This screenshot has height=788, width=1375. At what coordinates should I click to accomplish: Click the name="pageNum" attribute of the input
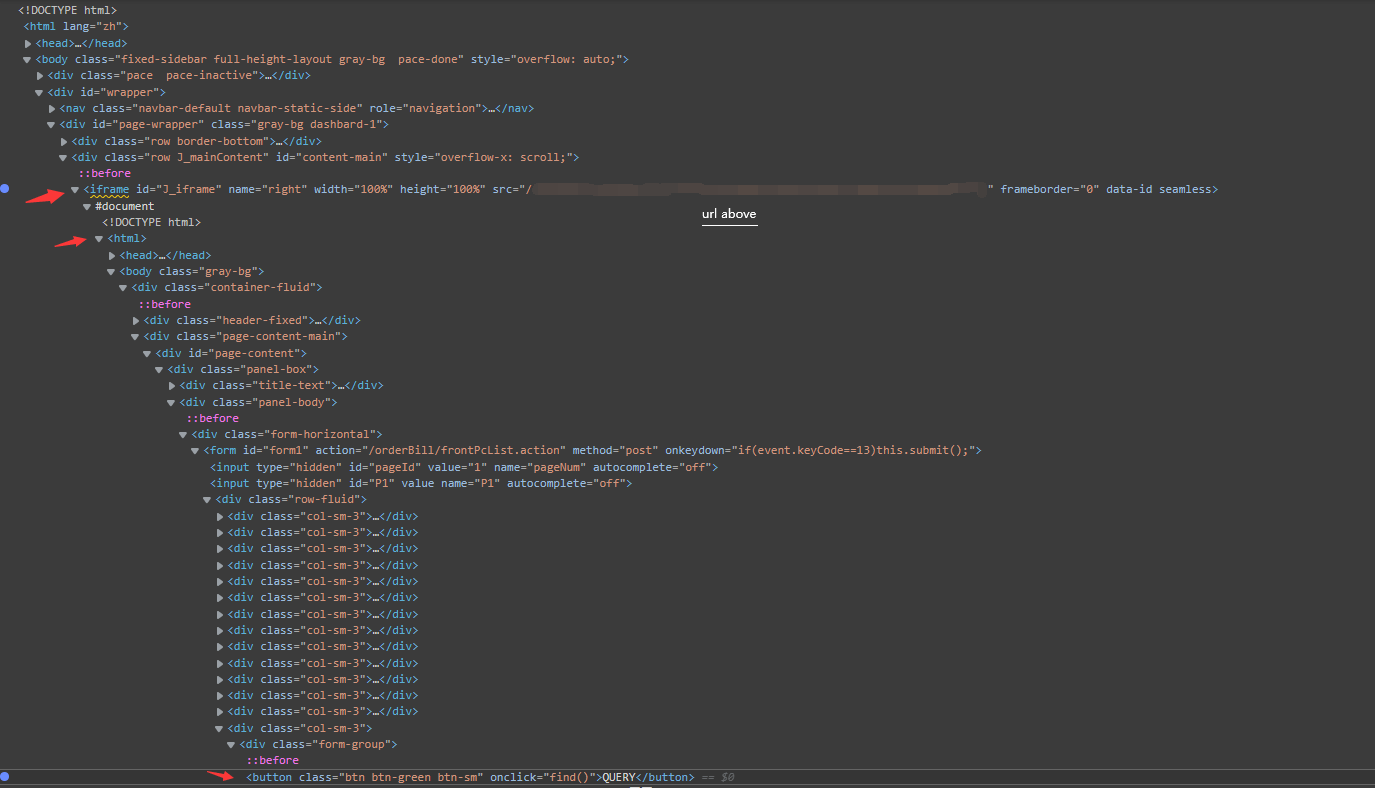[x=541, y=467]
